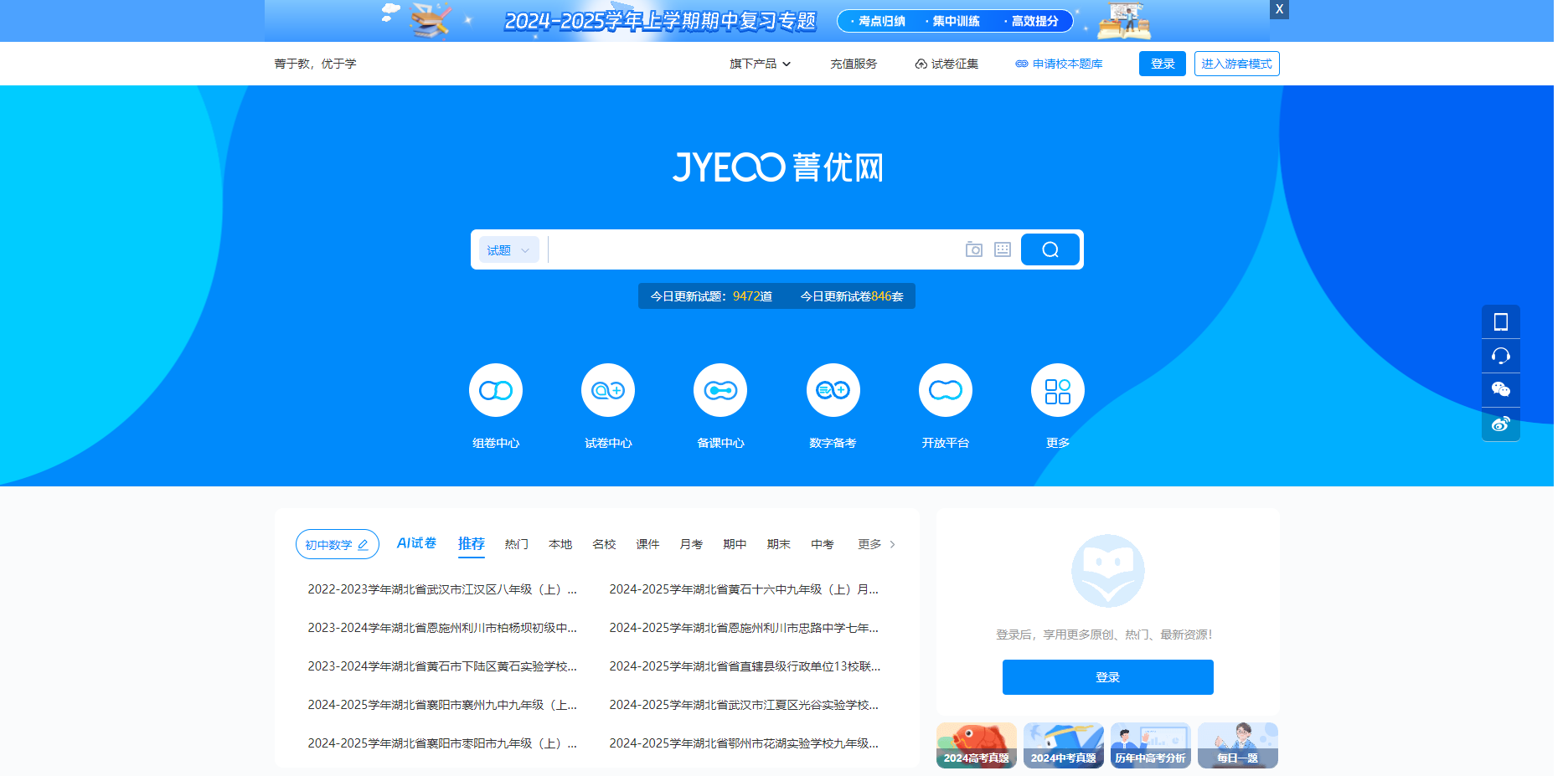Click the camera photo-search icon

(974, 249)
